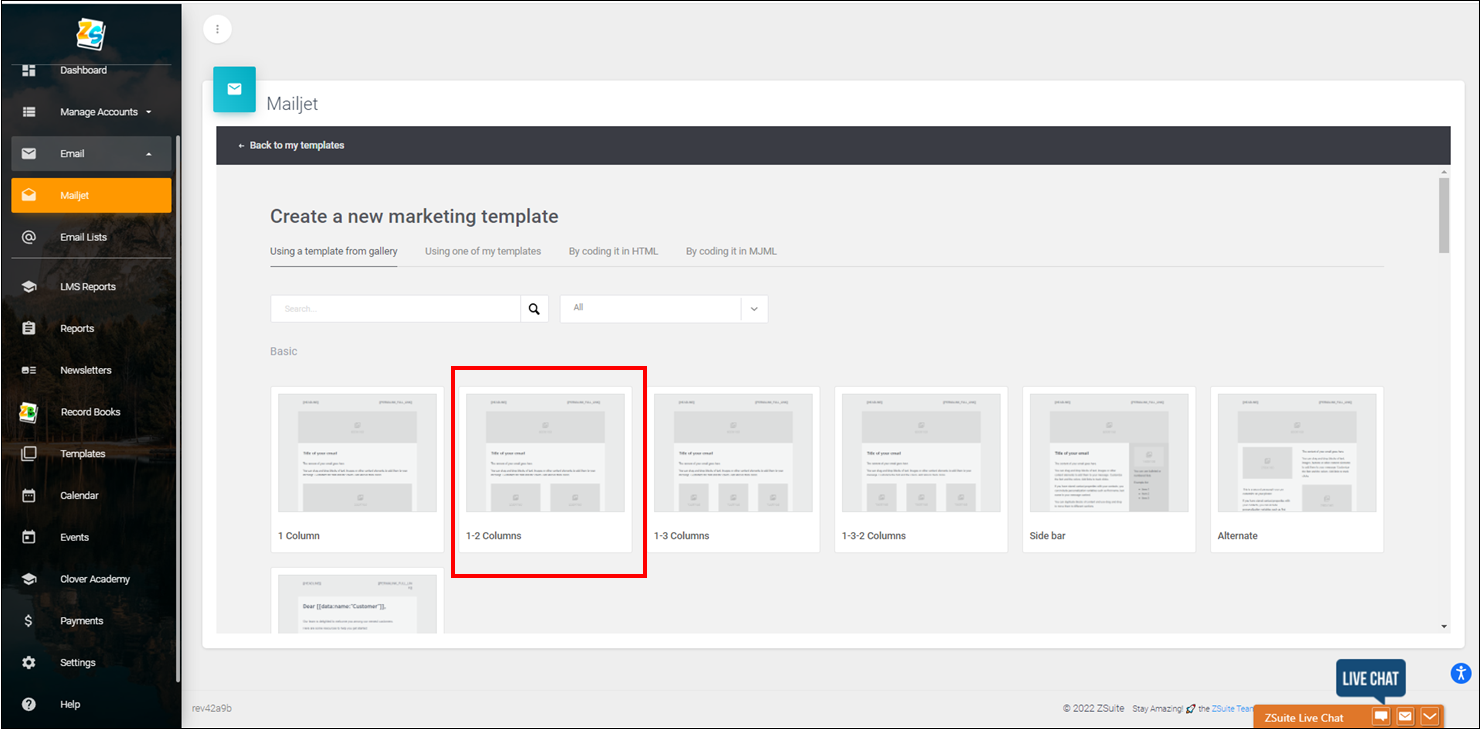The image size is (1481, 730).
Task: Click the Templates copy icon
Action: point(29,454)
